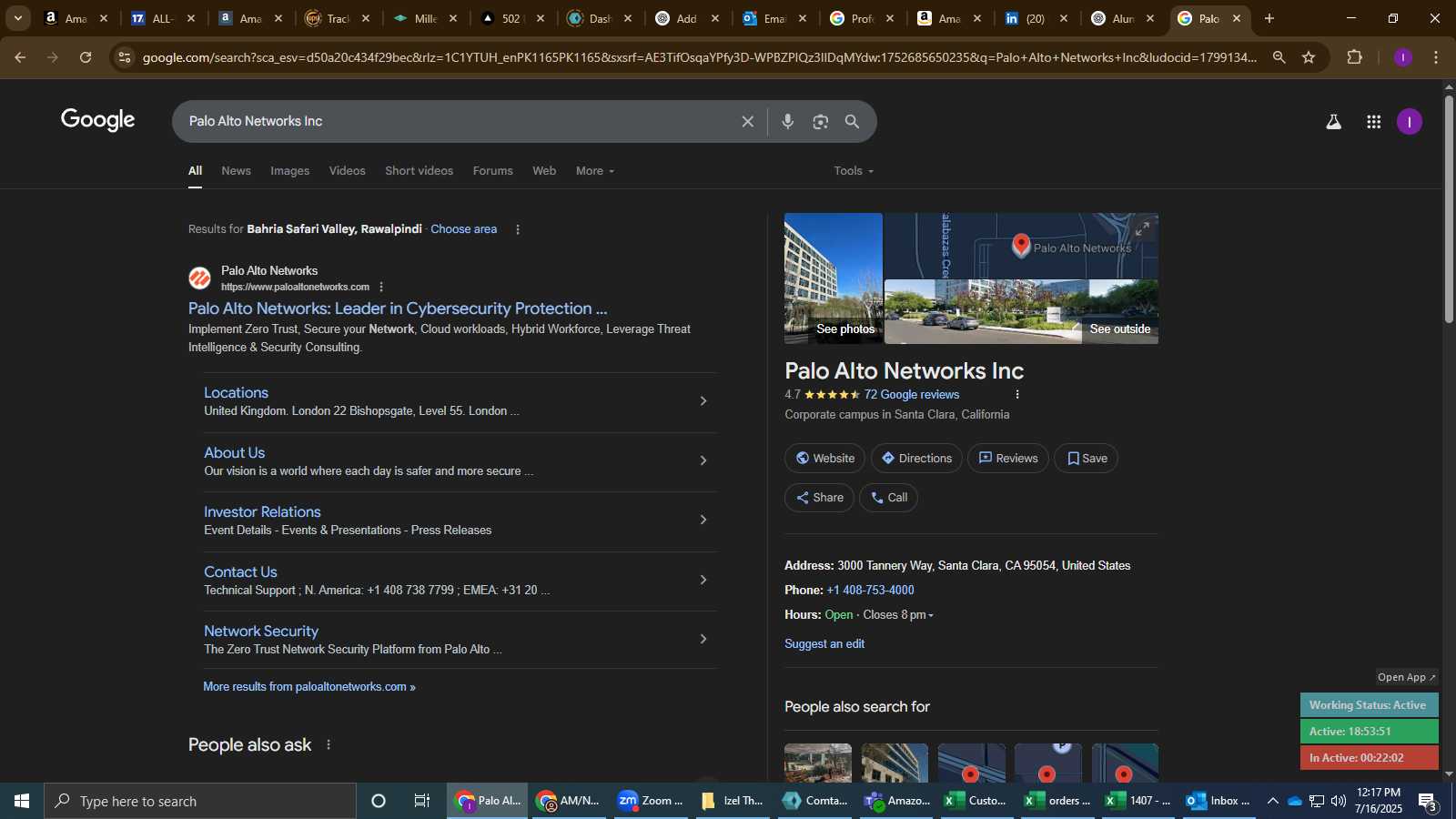Click Choose area link
This screenshot has width=1456, height=819.
click(463, 229)
